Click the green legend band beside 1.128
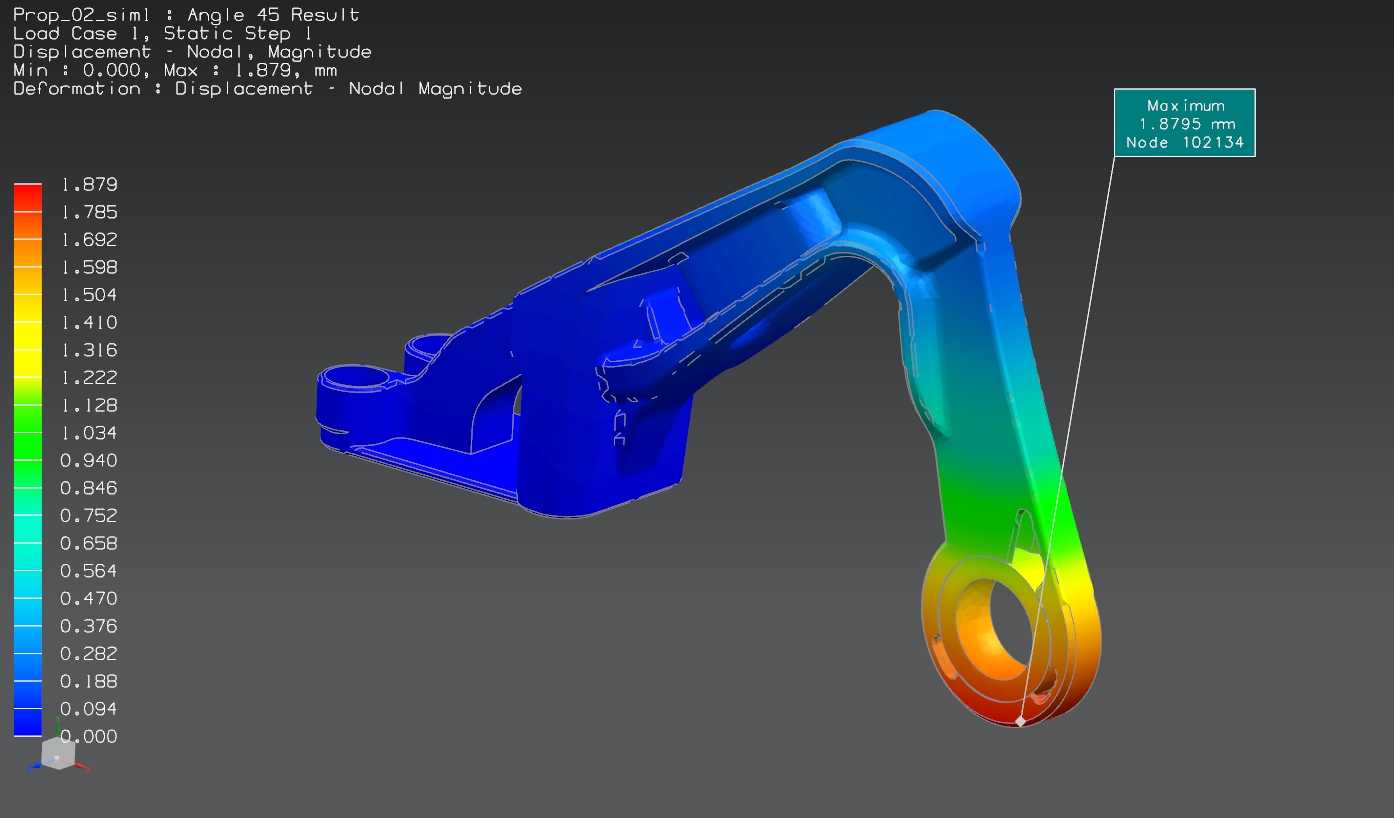 pyautogui.click(x=28, y=418)
